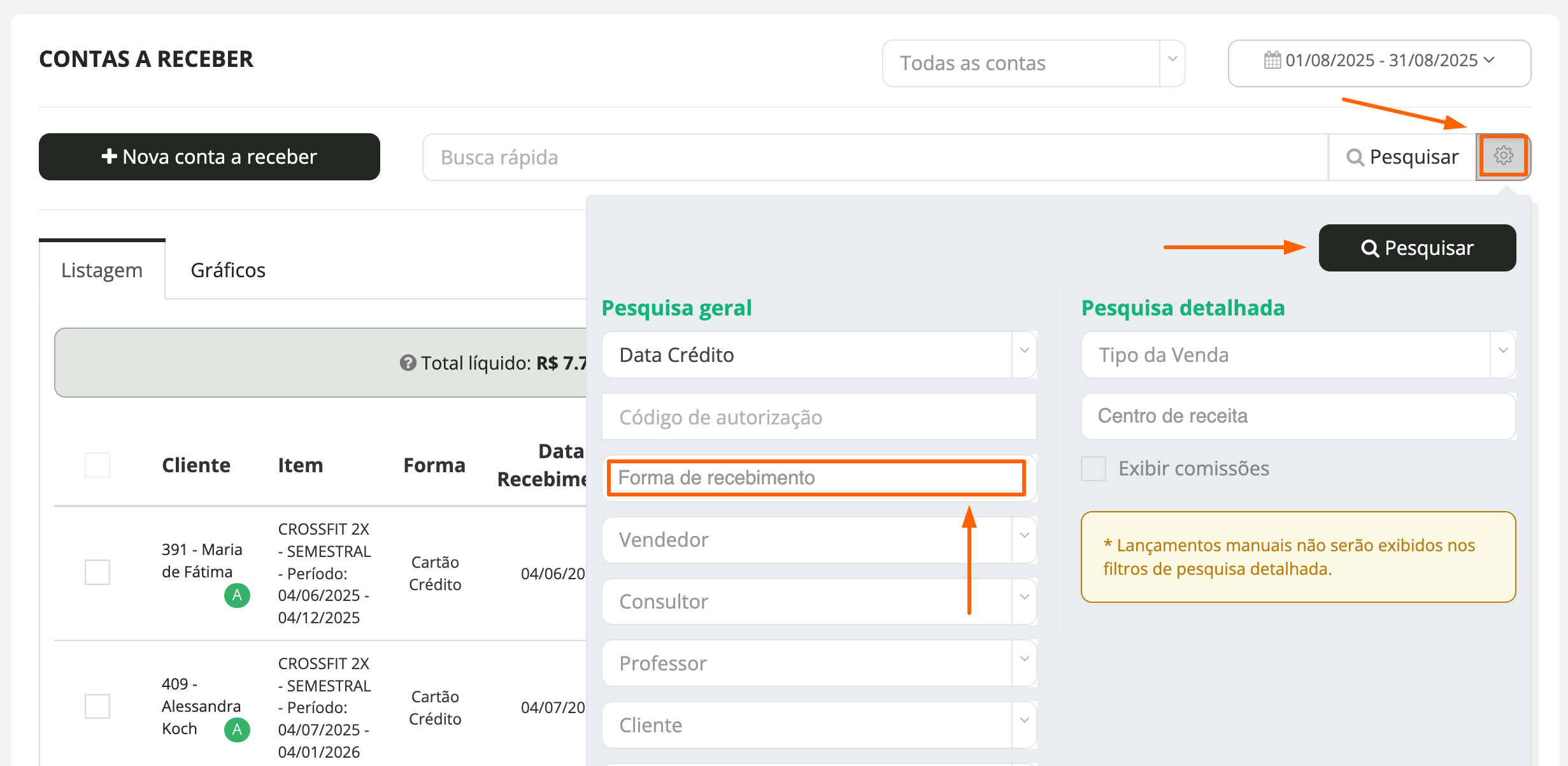
Task: Open the Todas as contas dropdown
Action: (x=1032, y=63)
